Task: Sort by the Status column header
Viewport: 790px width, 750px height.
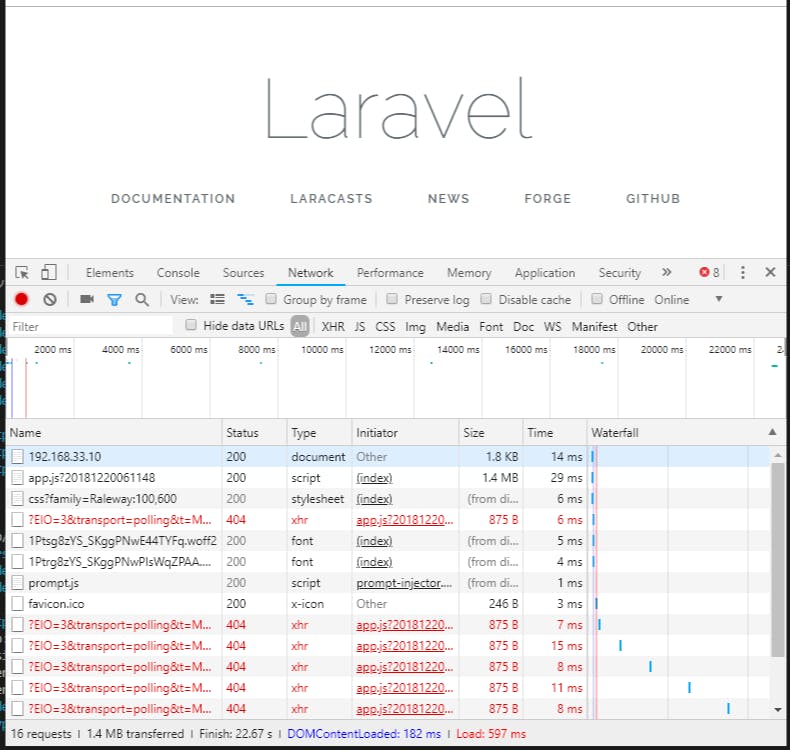Action: coord(254,433)
